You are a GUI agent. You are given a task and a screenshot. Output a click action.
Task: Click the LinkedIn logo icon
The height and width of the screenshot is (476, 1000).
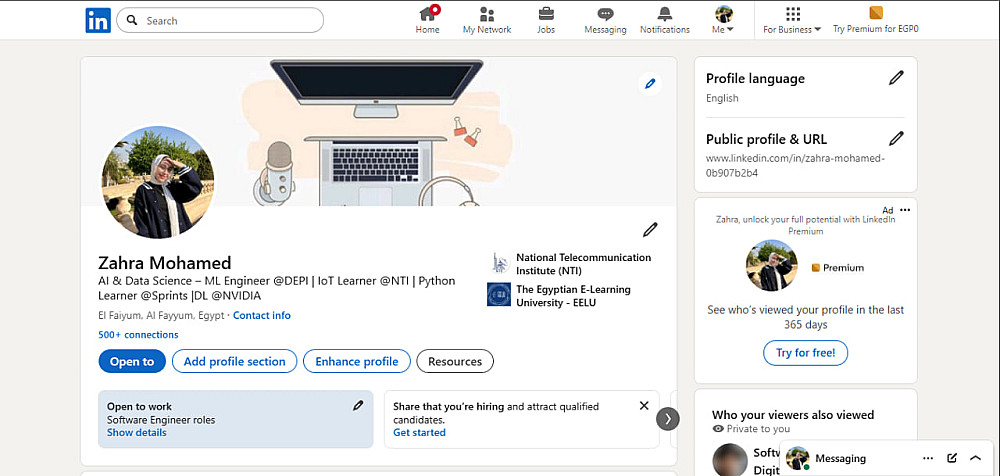tap(98, 20)
